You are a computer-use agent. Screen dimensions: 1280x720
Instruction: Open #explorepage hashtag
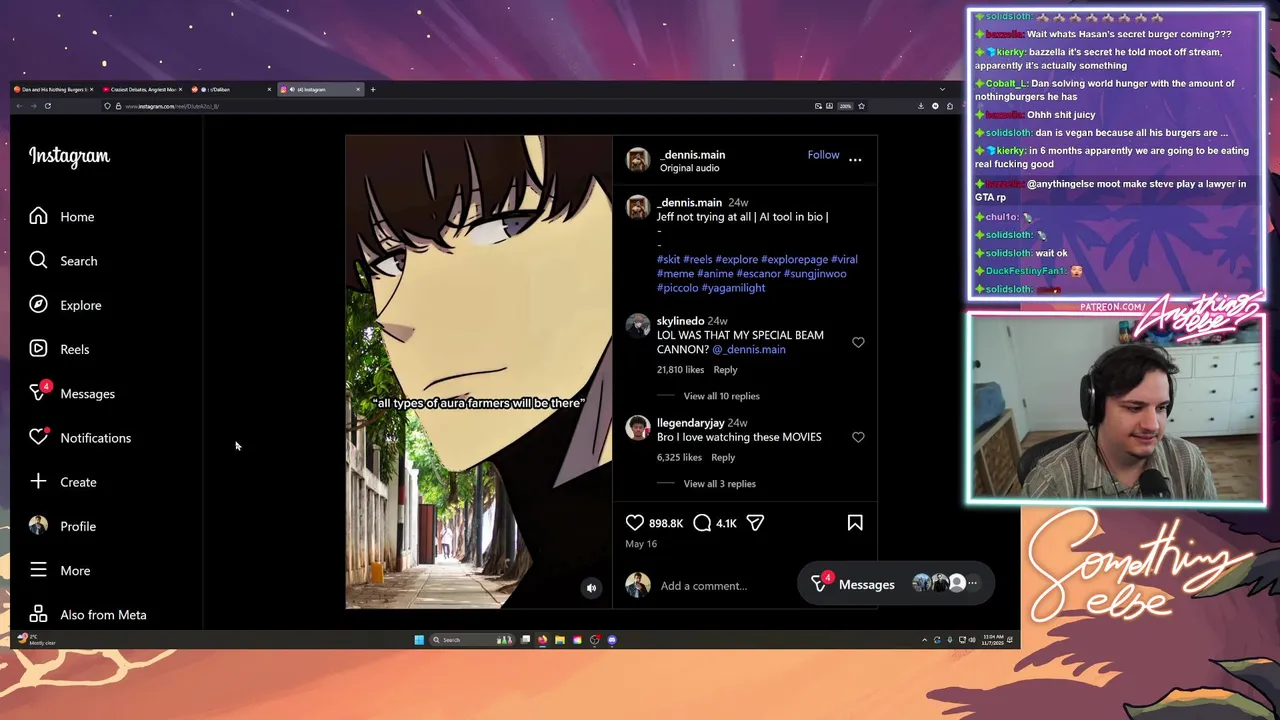[794, 260]
